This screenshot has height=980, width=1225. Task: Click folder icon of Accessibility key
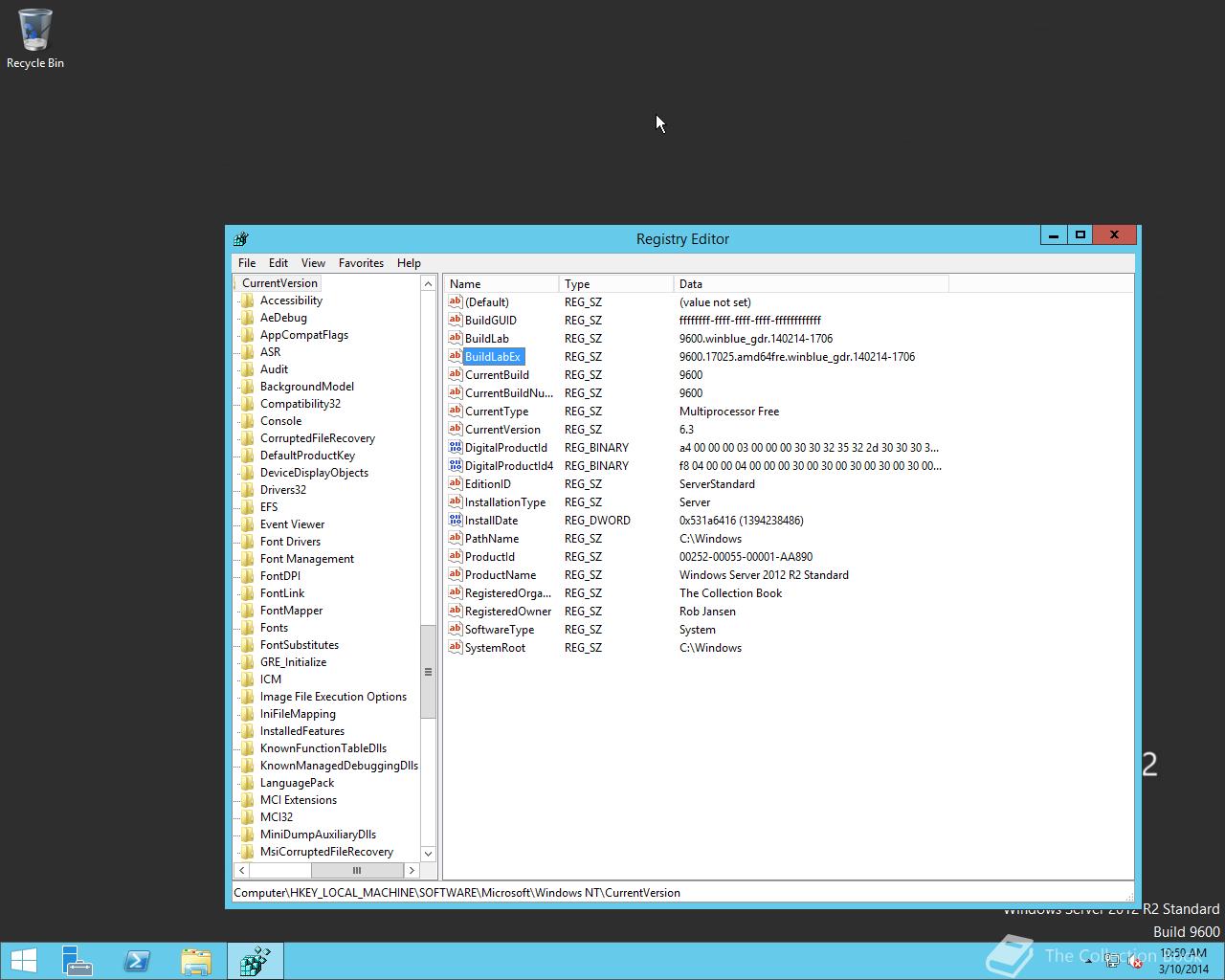[248, 301]
